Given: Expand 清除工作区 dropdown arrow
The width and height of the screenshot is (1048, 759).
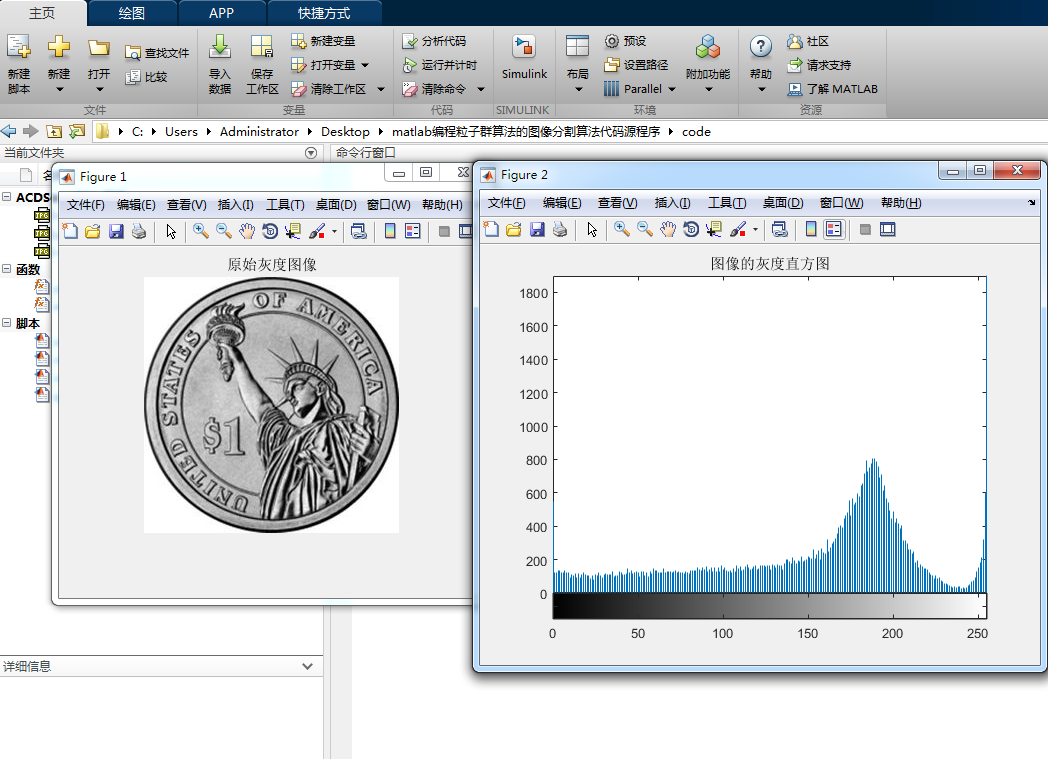Looking at the screenshot, I should [x=381, y=90].
